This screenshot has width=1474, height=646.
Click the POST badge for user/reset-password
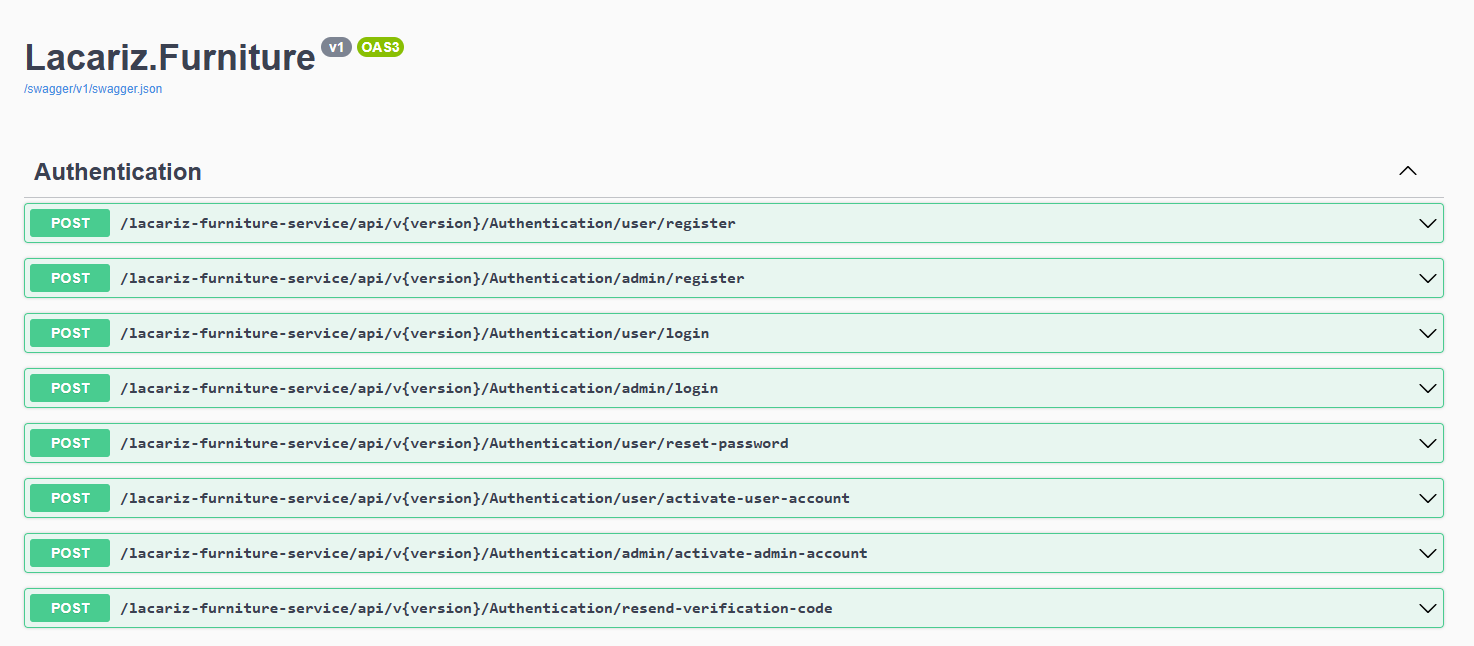click(70, 443)
